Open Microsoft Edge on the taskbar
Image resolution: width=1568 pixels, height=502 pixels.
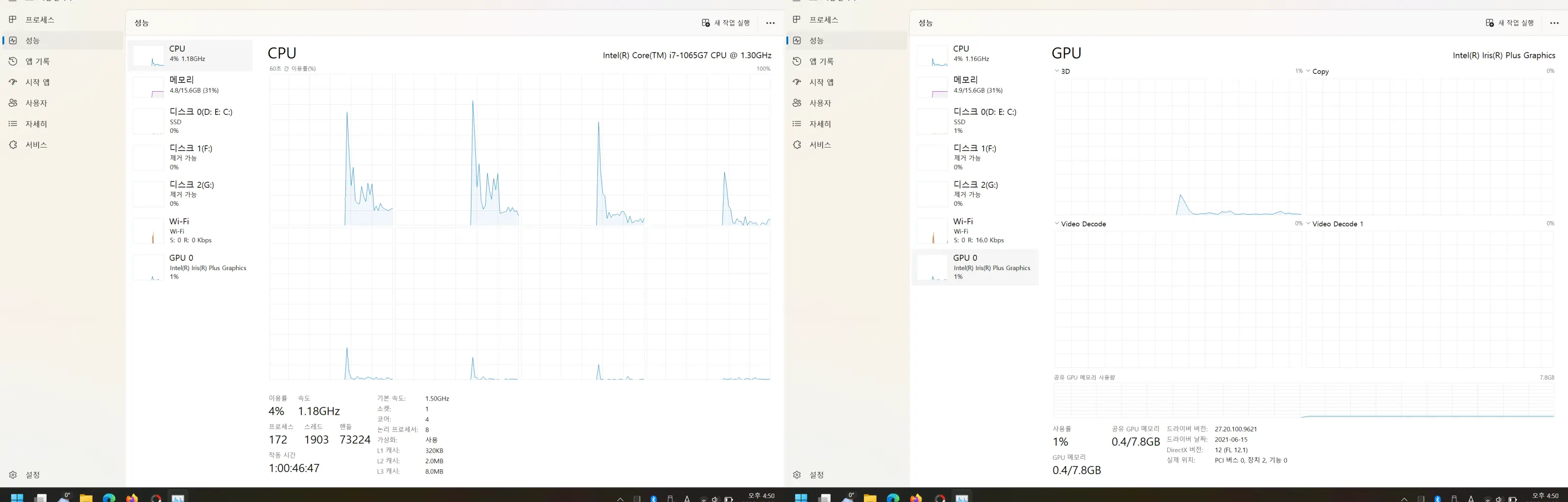(110, 498)
